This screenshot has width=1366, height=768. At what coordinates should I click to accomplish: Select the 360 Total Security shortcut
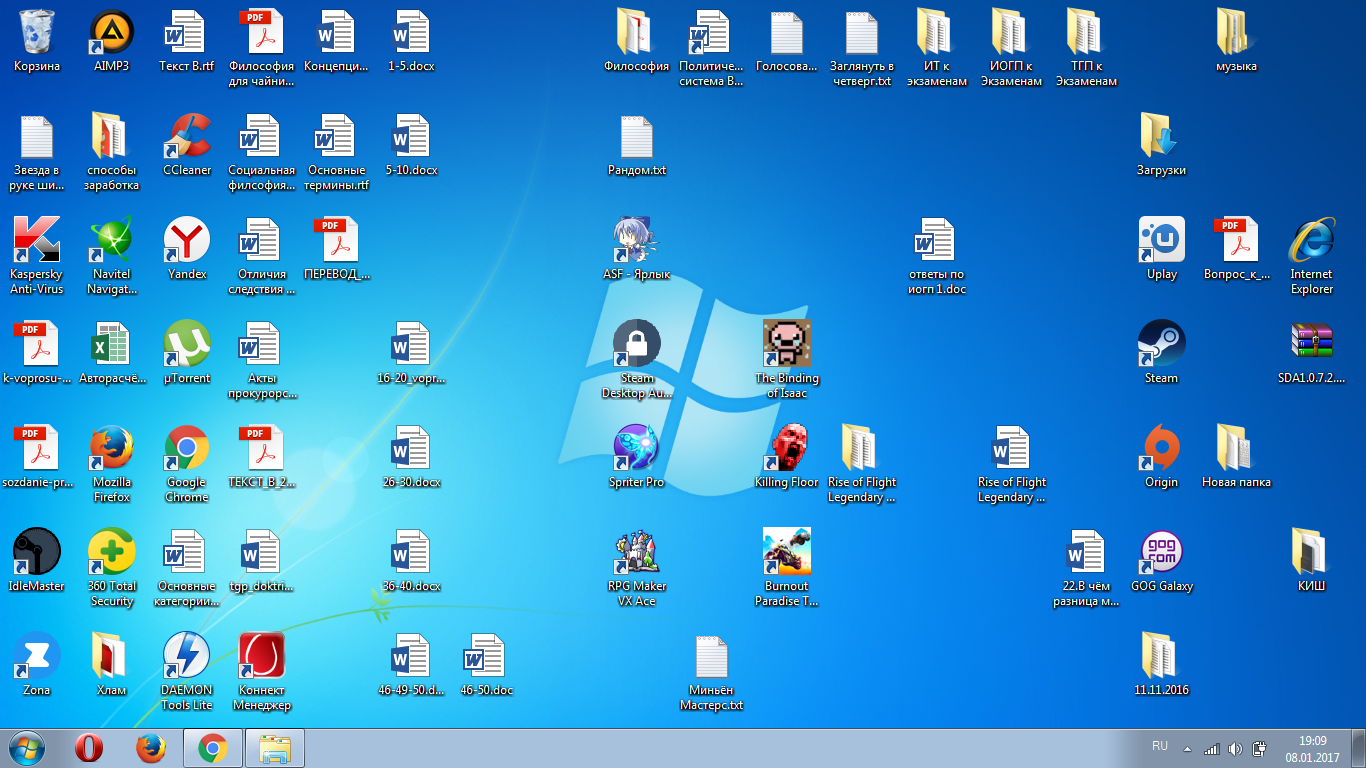point(112,553)
